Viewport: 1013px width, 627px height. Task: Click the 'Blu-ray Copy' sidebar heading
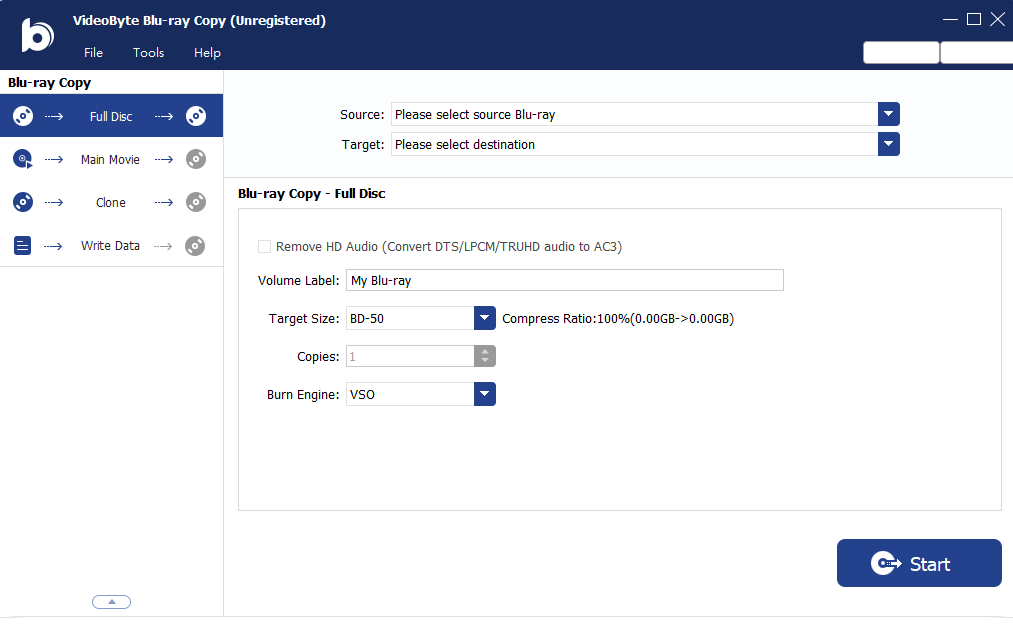click(x=49, y=83)
